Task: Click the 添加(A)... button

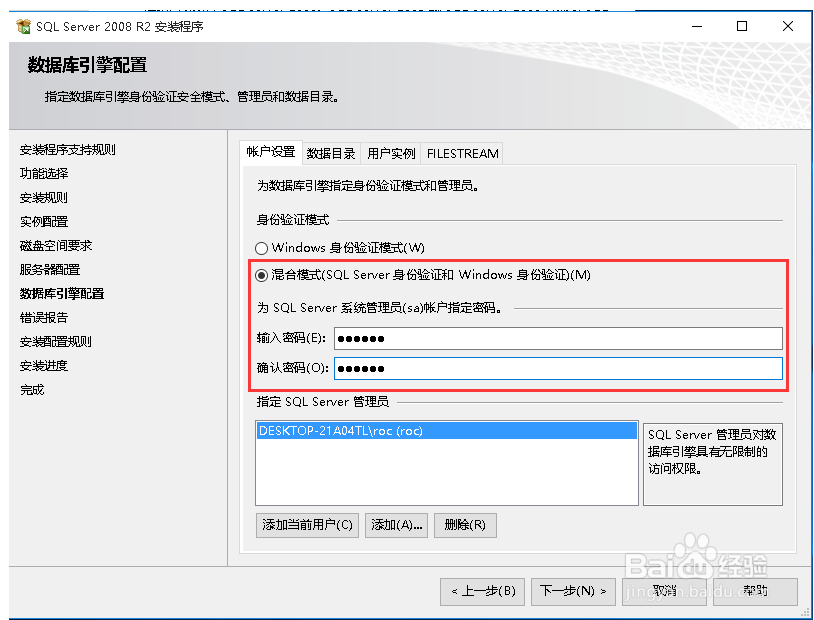Action: pyautogui.click(x=395, y=525)
